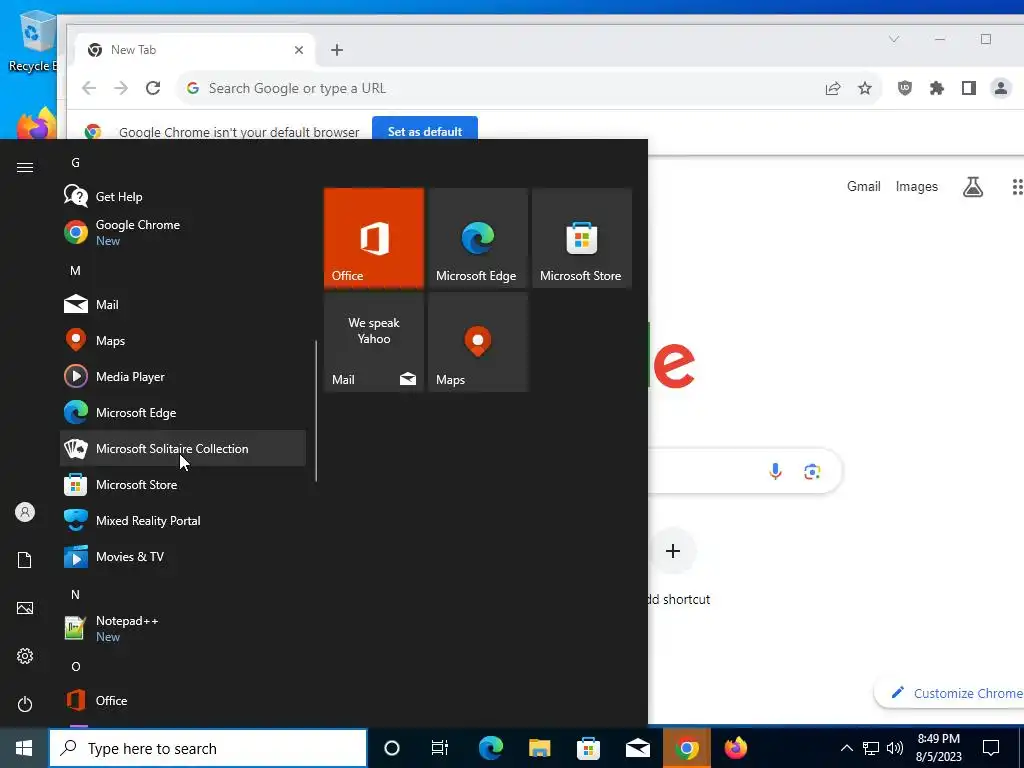The height and width of the screenshot is (768, 1024).
Task: Open the Chrome profile avatar
Action: point(1000,88)
